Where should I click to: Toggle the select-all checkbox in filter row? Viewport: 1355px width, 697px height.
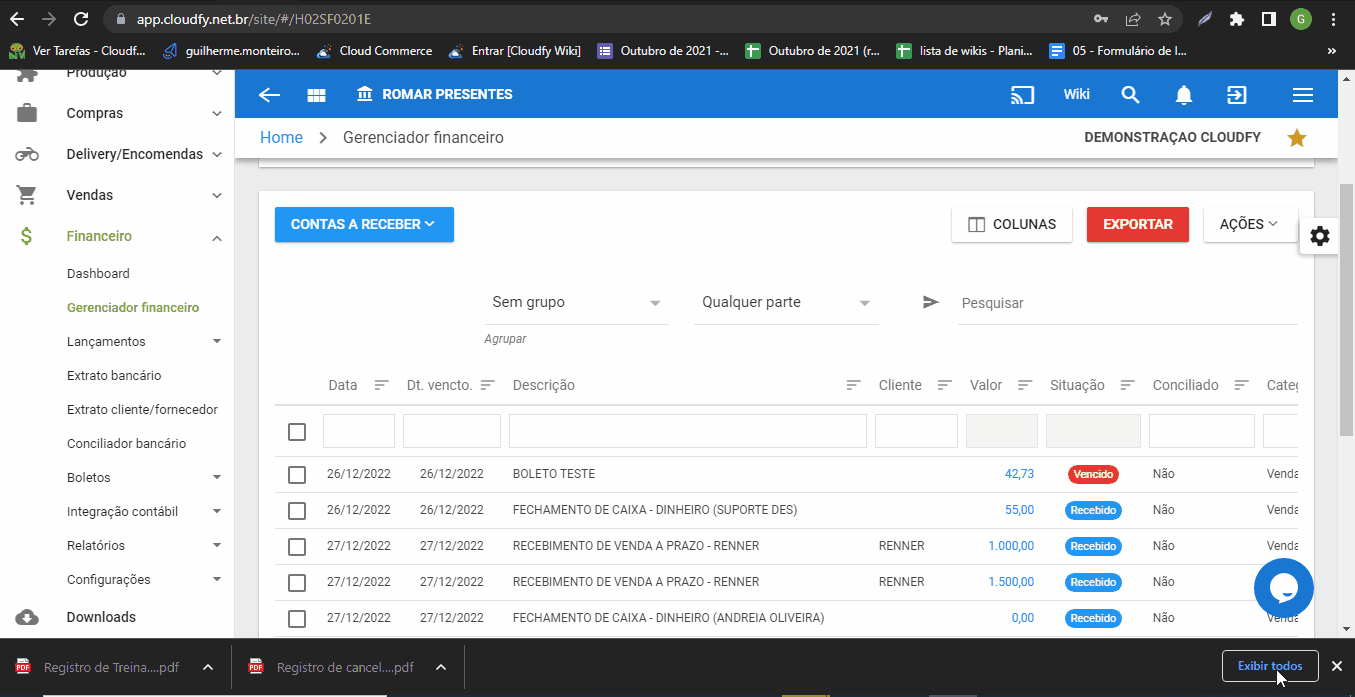297,432
